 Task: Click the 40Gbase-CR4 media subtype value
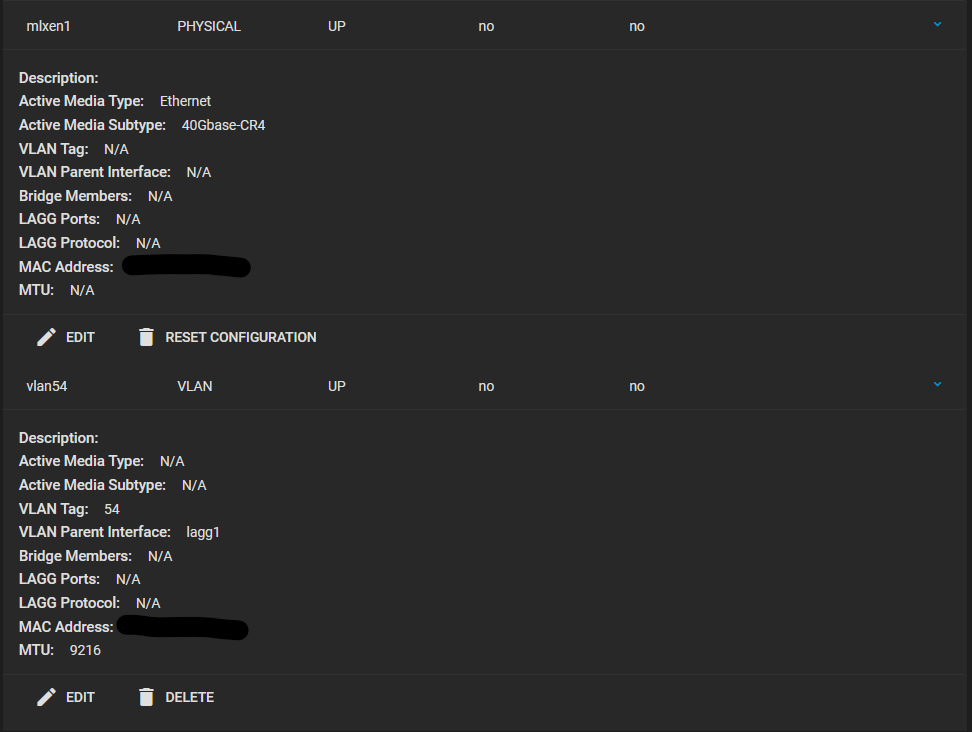(x=223, y=125)
